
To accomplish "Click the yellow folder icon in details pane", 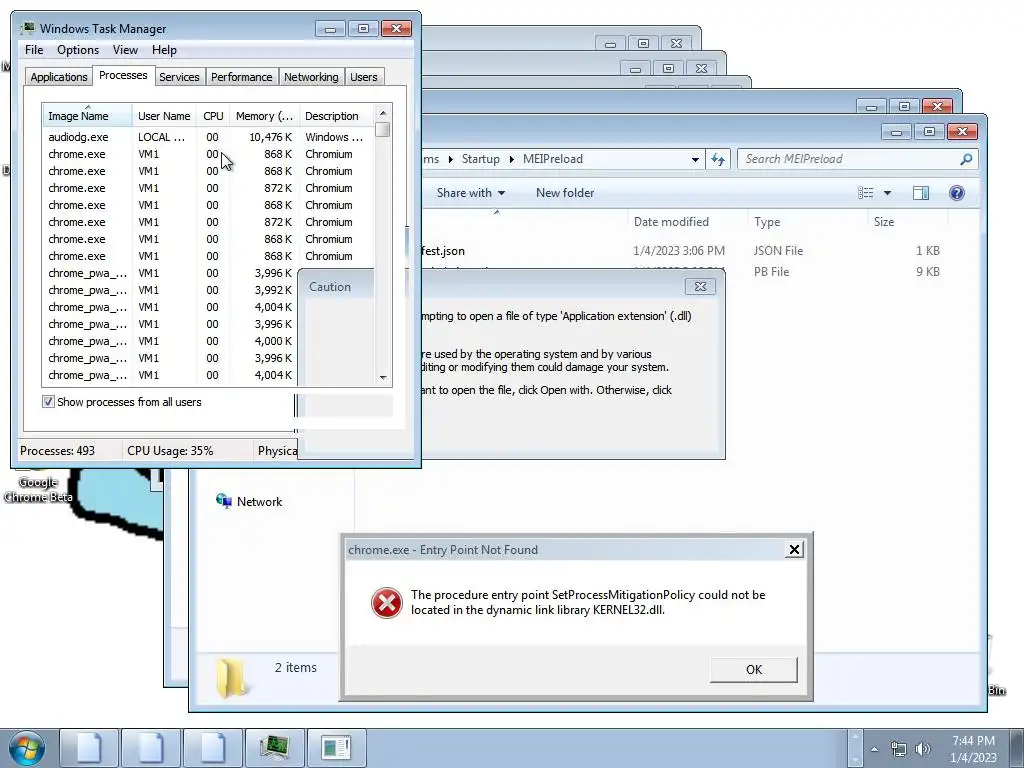I will click(231, 677).
